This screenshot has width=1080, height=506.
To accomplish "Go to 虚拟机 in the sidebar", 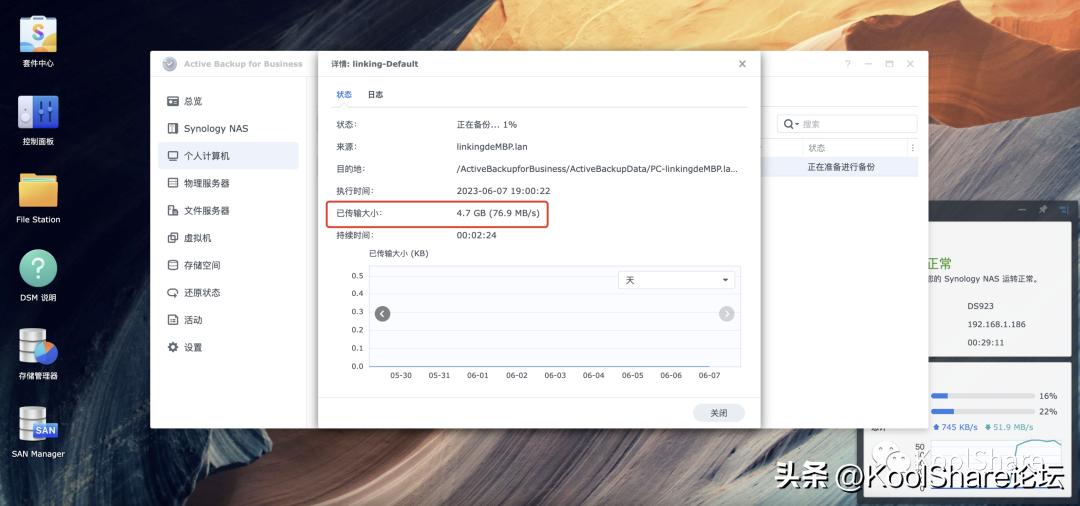I will pyautogui.click(x=228, y=238).
